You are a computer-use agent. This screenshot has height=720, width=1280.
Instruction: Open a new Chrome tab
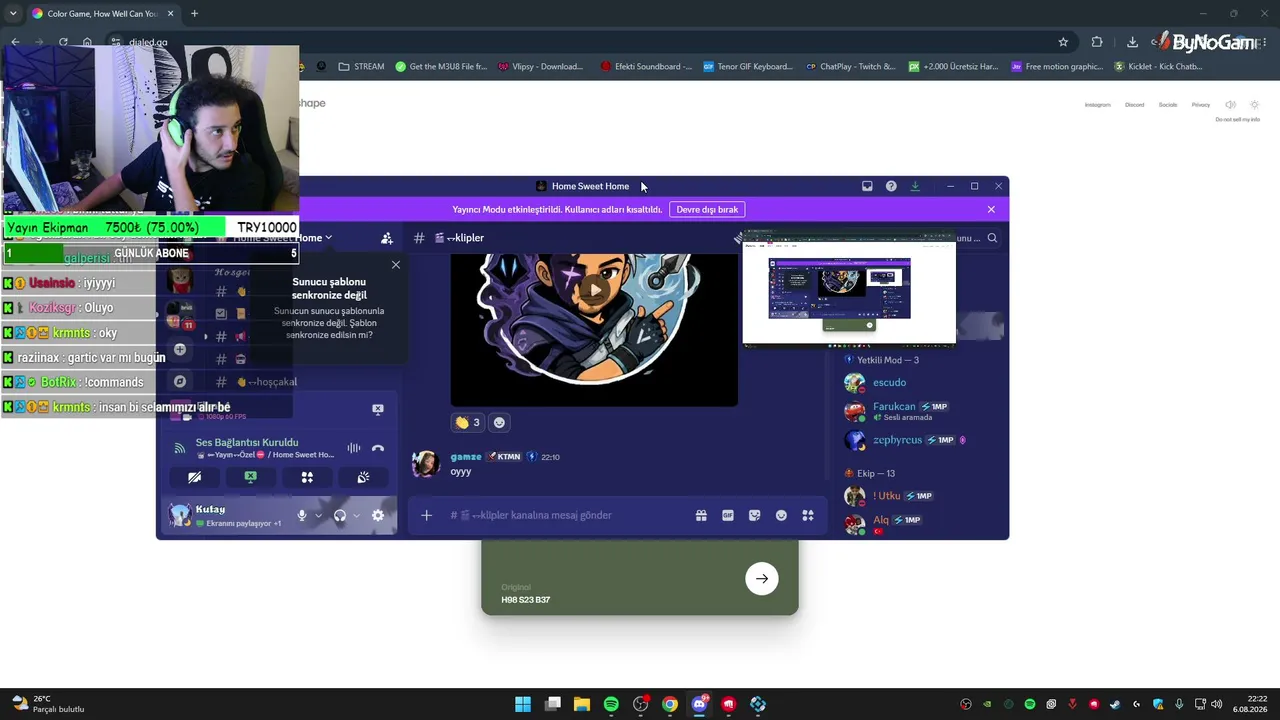[x=194, y=14]
